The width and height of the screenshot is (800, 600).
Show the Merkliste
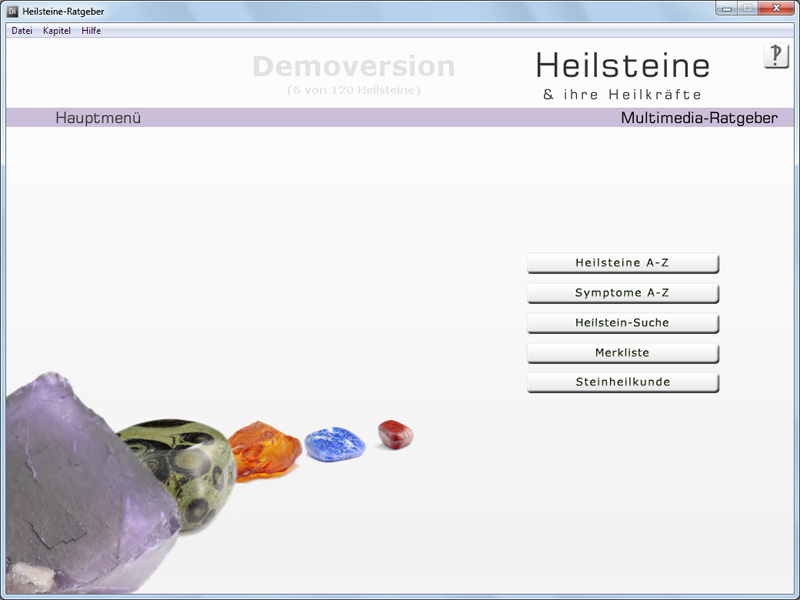622,353
